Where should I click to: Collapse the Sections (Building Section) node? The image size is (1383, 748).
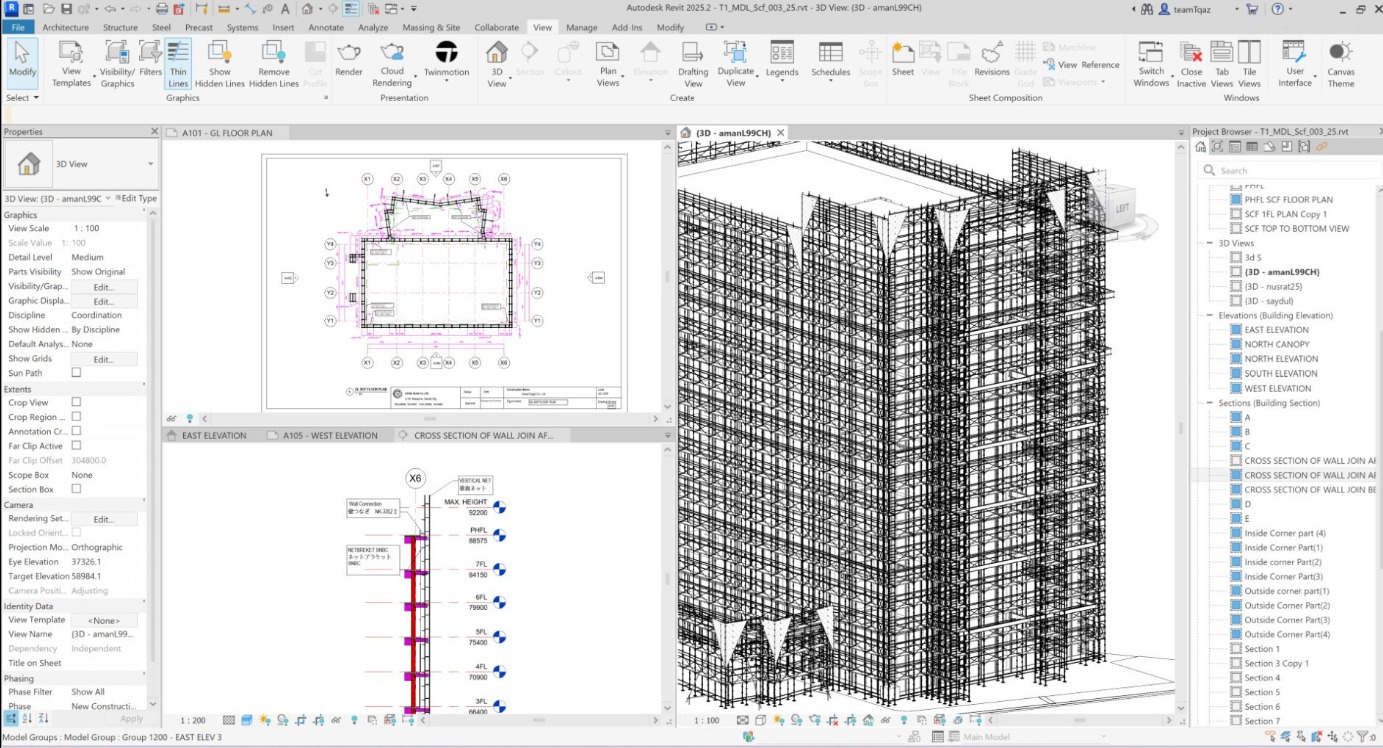pos(1210,403)
